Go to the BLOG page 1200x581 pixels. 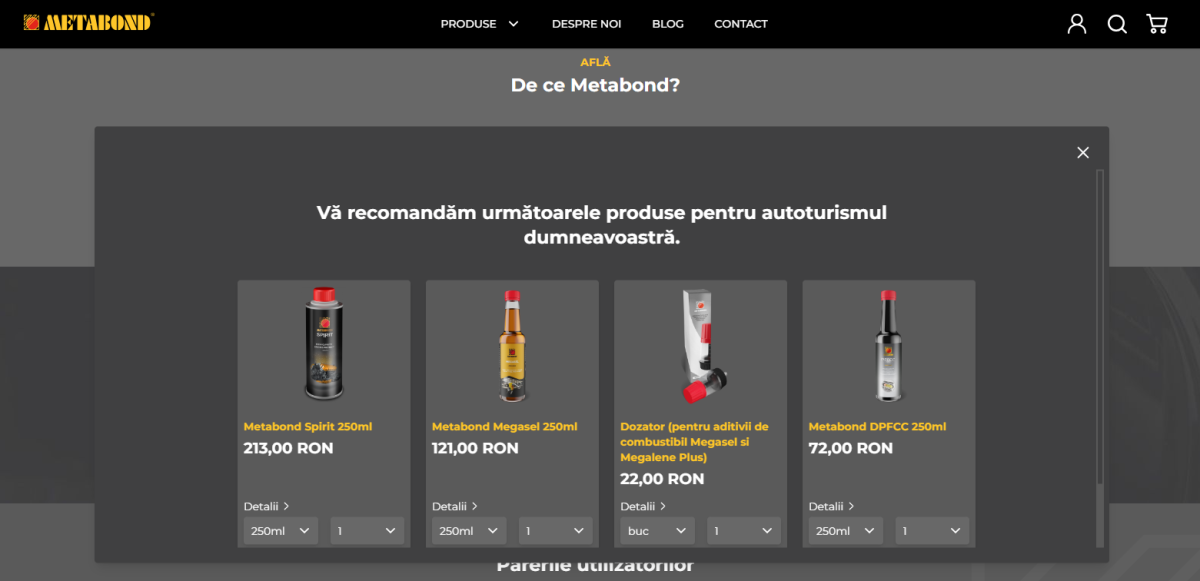(668, 24)
